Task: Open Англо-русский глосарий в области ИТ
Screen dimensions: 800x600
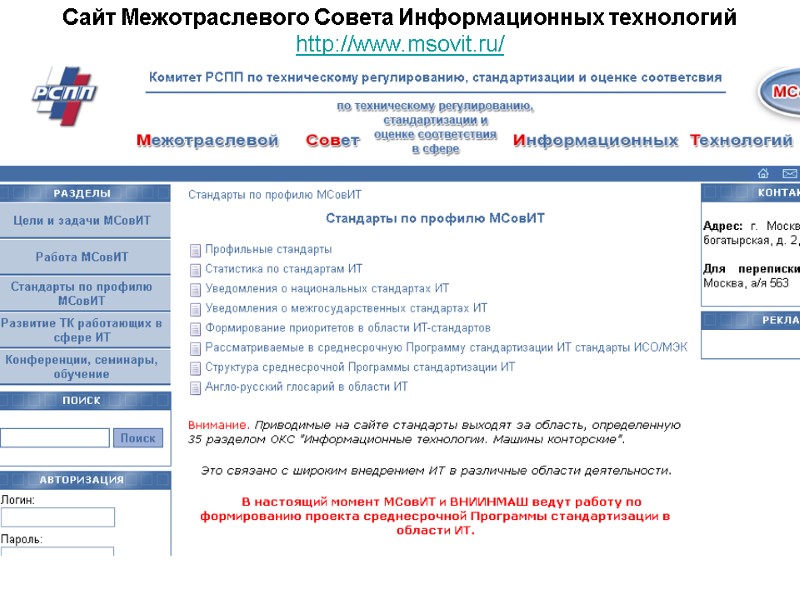Action: click(x=307, y=387)
